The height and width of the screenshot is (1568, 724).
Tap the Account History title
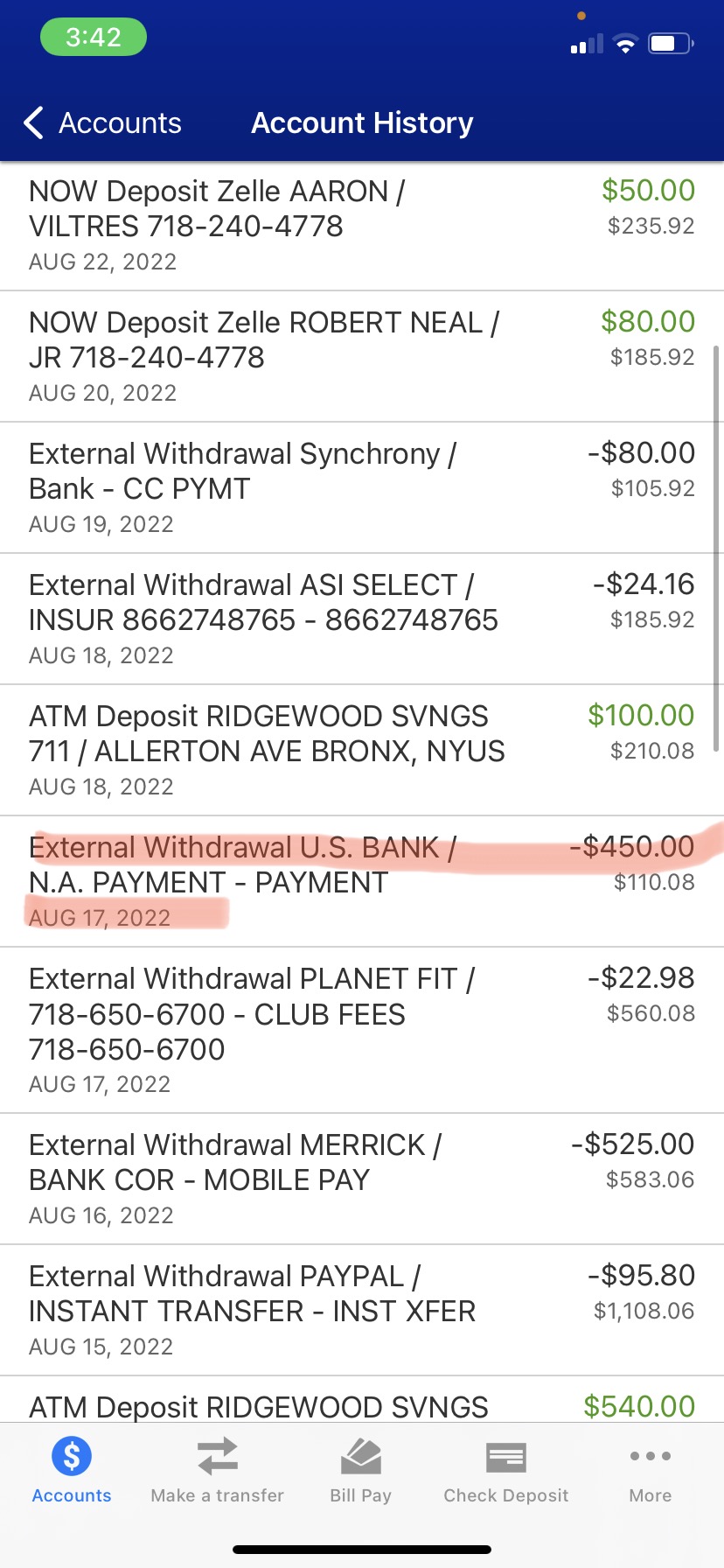[362, 123]
